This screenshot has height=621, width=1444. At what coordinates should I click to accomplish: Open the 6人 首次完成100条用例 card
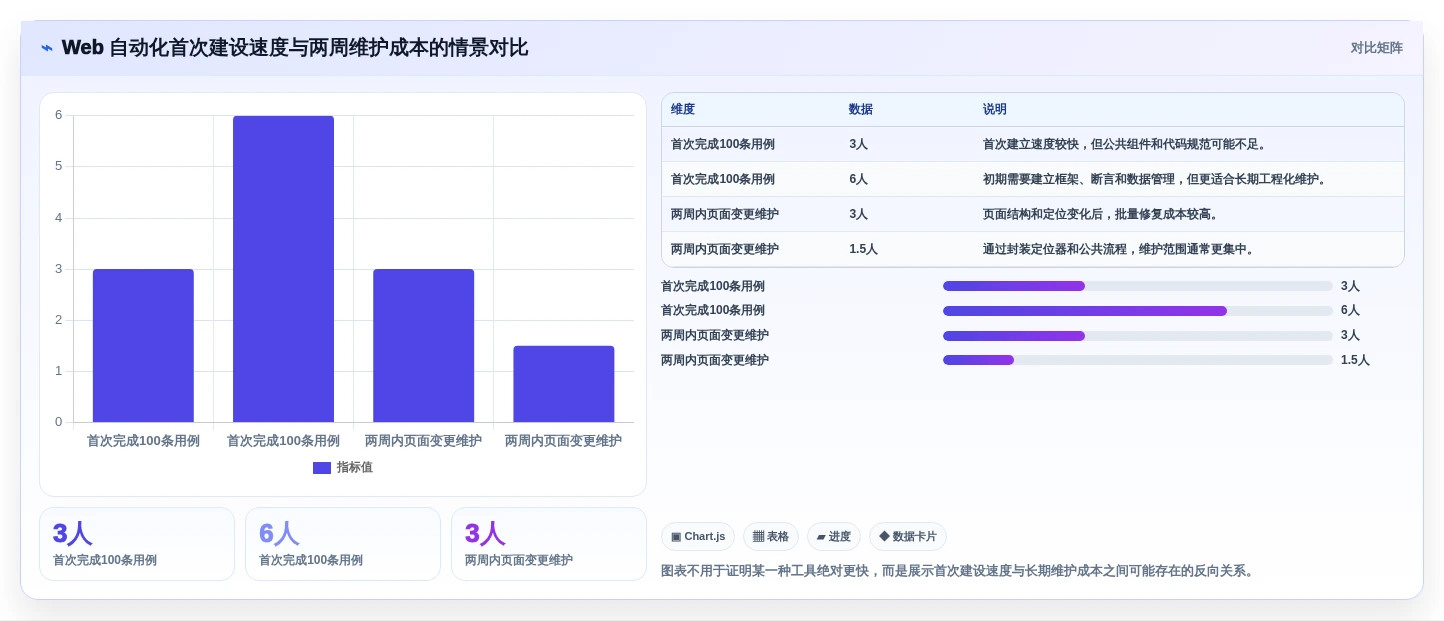point(343,544)
